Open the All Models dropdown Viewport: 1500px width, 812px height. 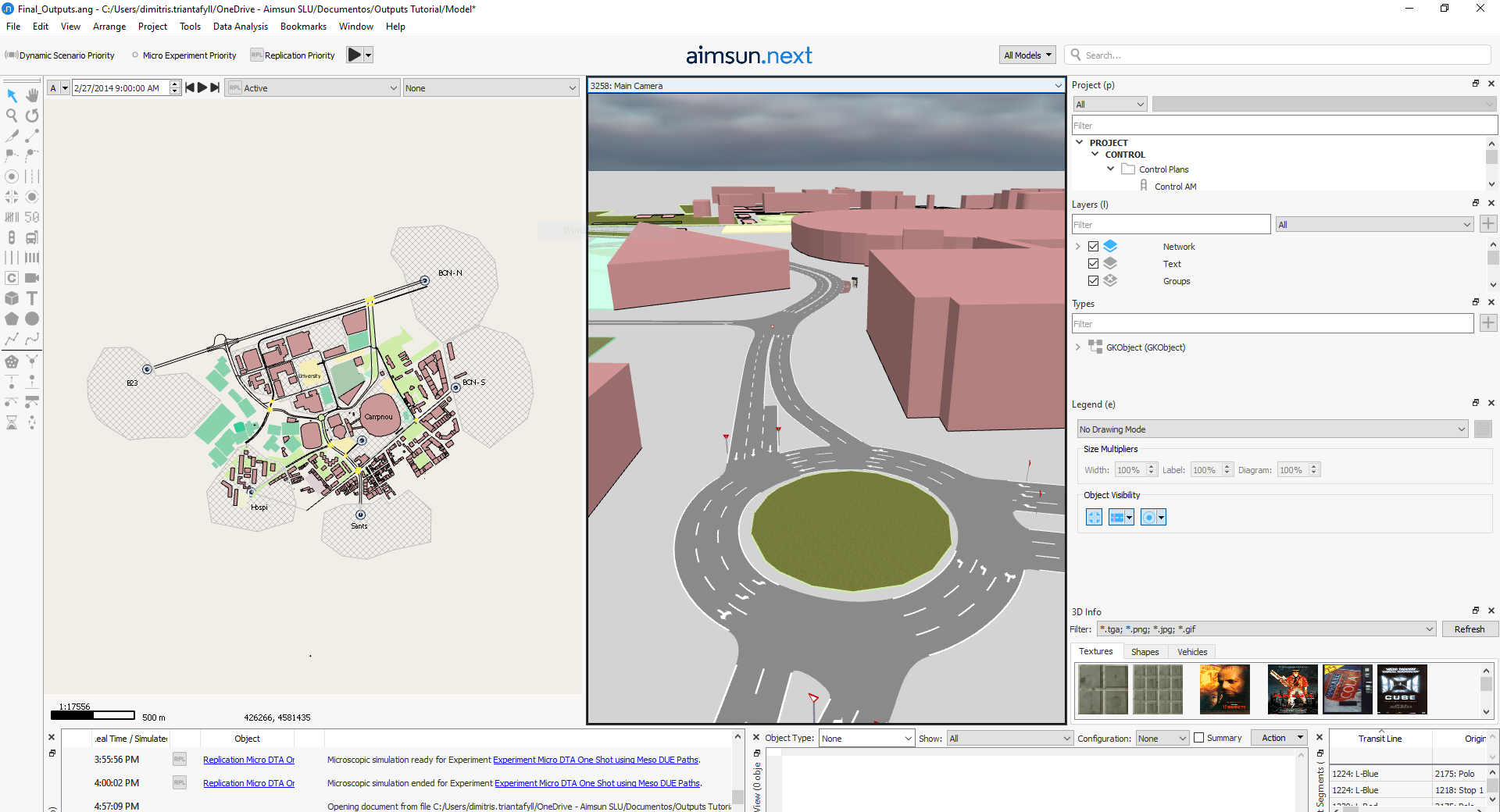tap(1027, 55)
